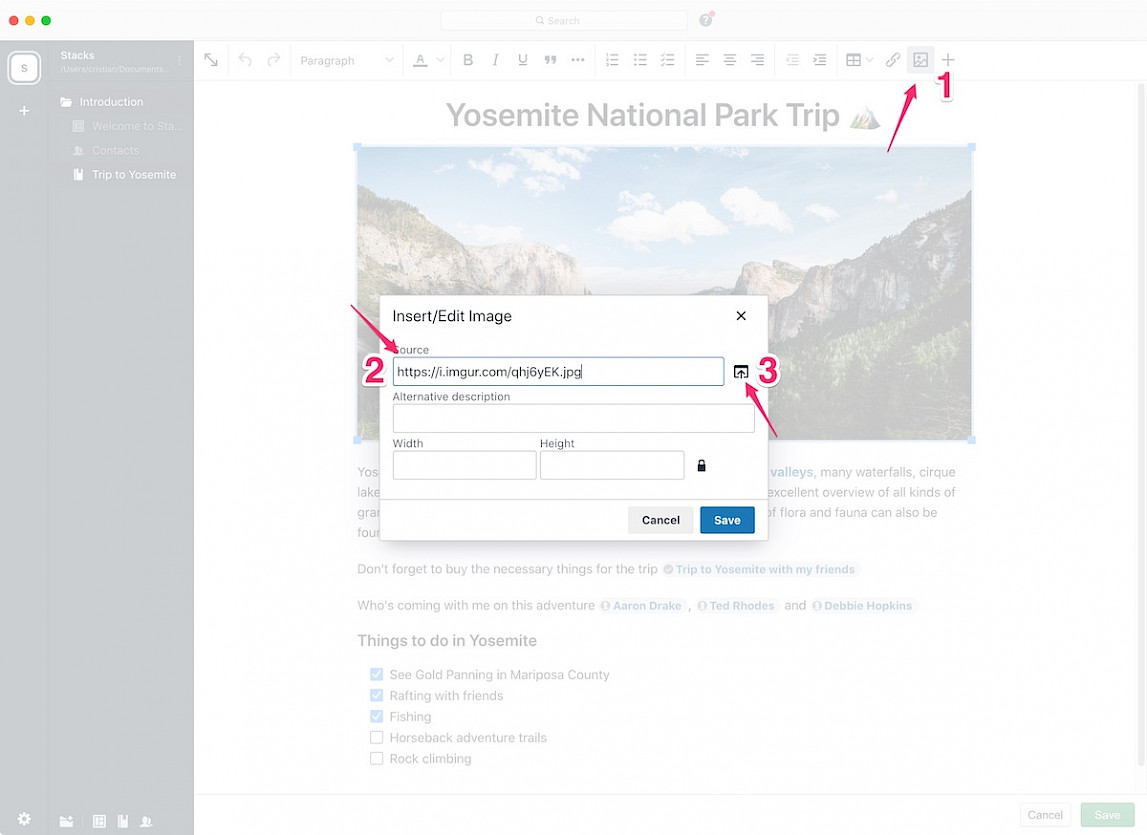
Task: Click the Insert Image toolbar icon
Action: click(x=920, y=60)
